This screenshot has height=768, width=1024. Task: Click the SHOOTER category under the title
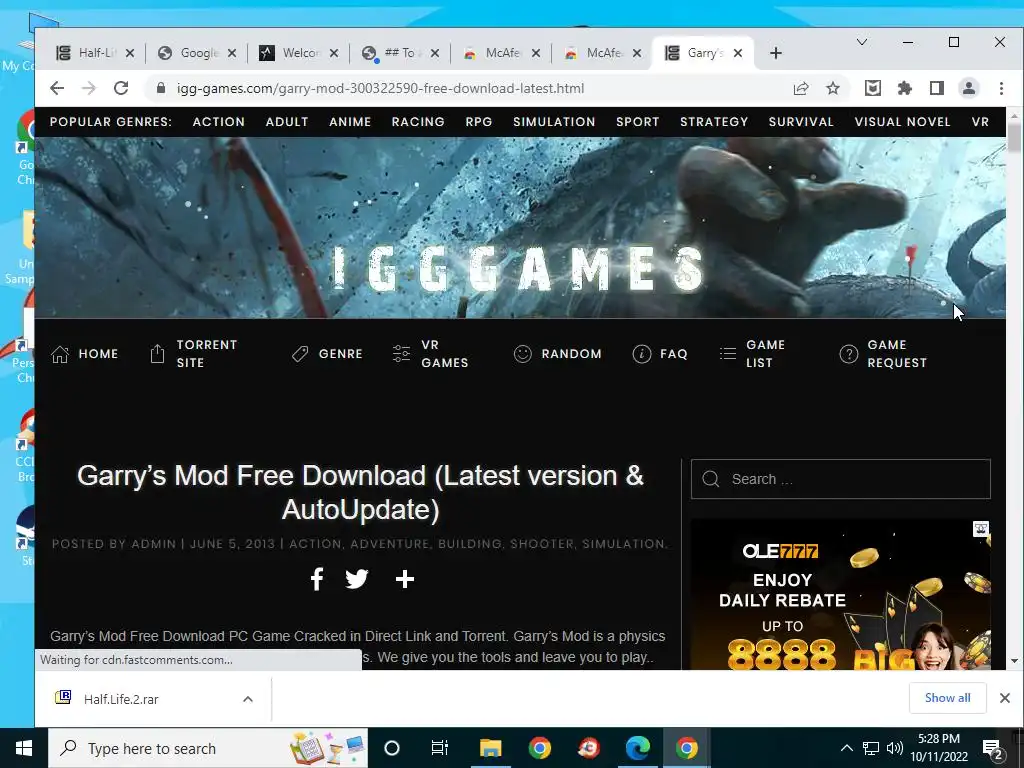pos(542,544)
